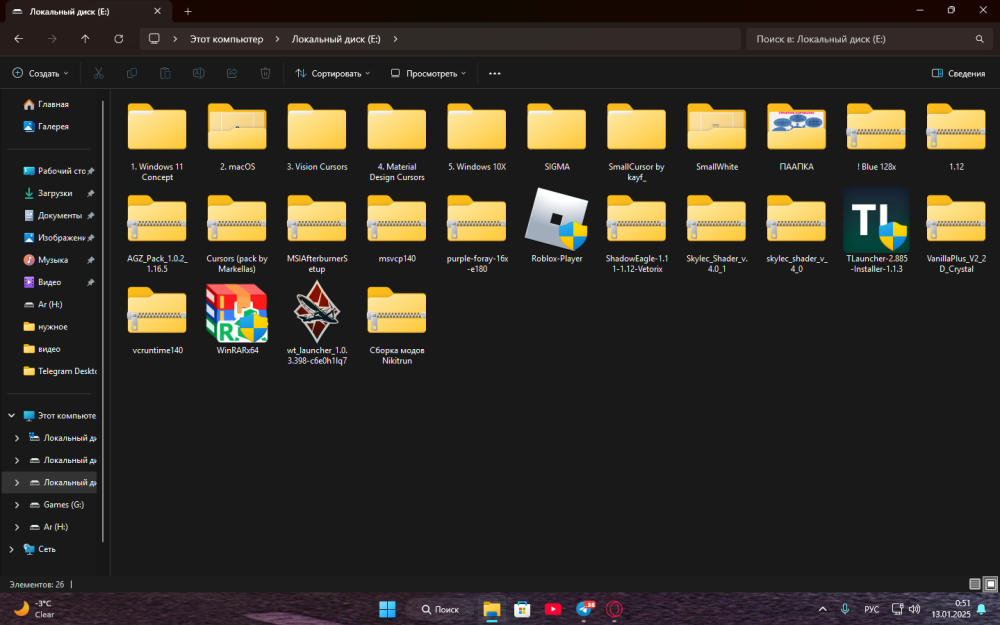Select the ! Blue 128x zip archive

click(x=876, y=128)
